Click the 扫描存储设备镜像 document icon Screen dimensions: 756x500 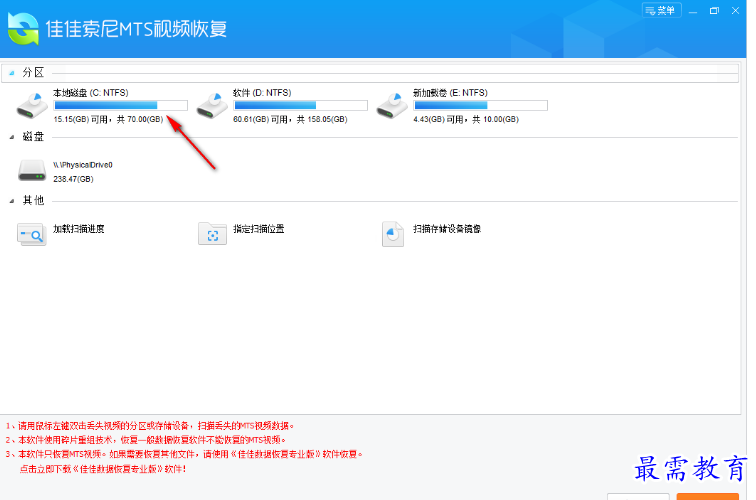[x=392, y=234]
